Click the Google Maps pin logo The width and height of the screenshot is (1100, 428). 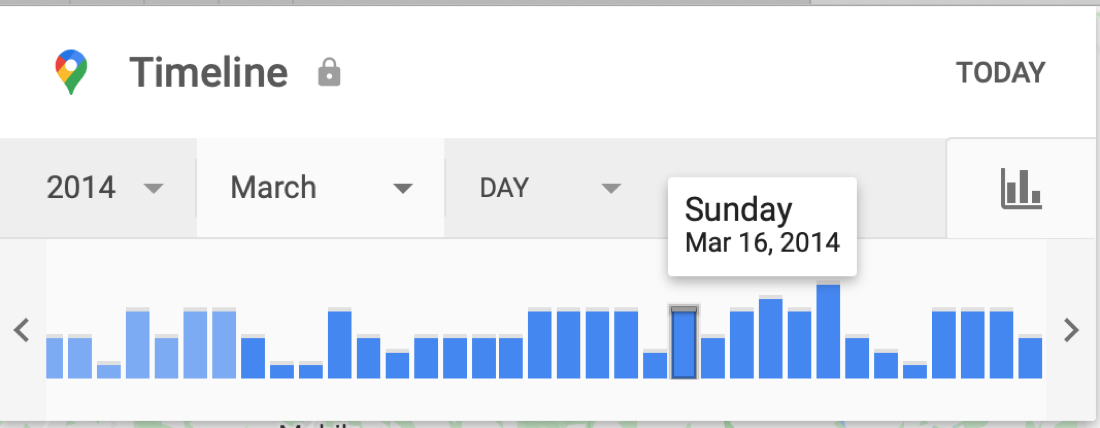[71, 72]
